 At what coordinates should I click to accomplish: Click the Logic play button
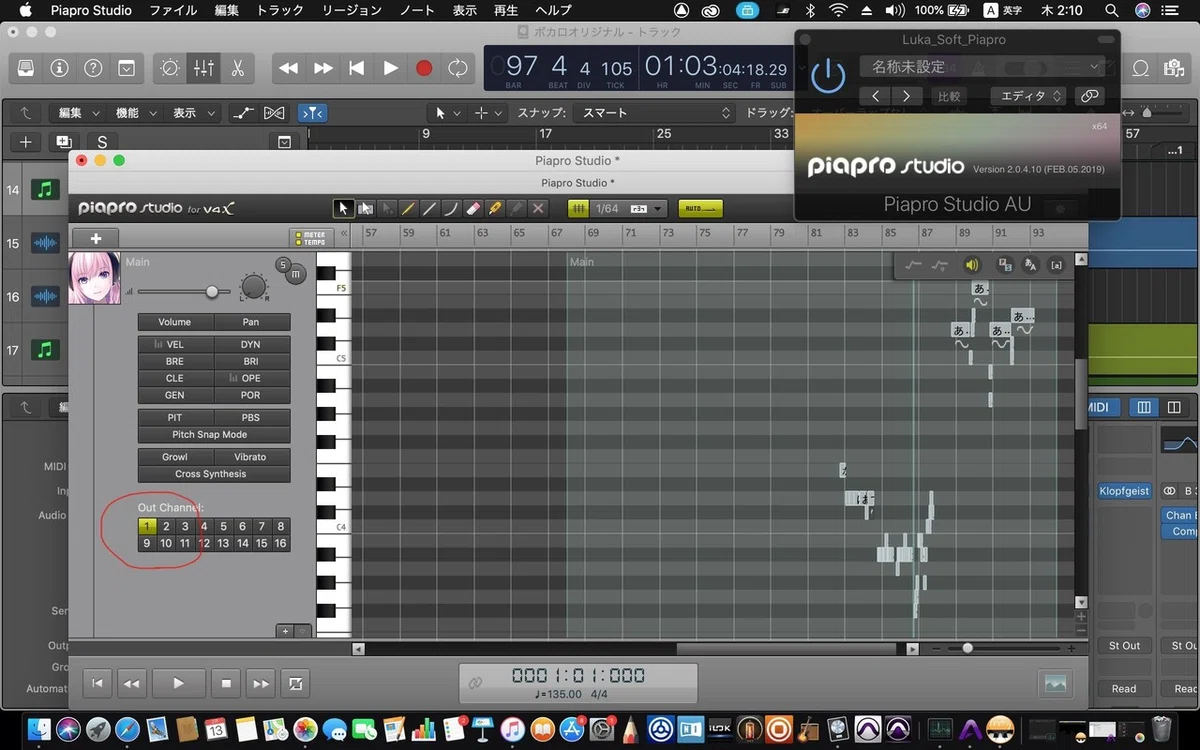pyautogui.click(x=390, y=68)
